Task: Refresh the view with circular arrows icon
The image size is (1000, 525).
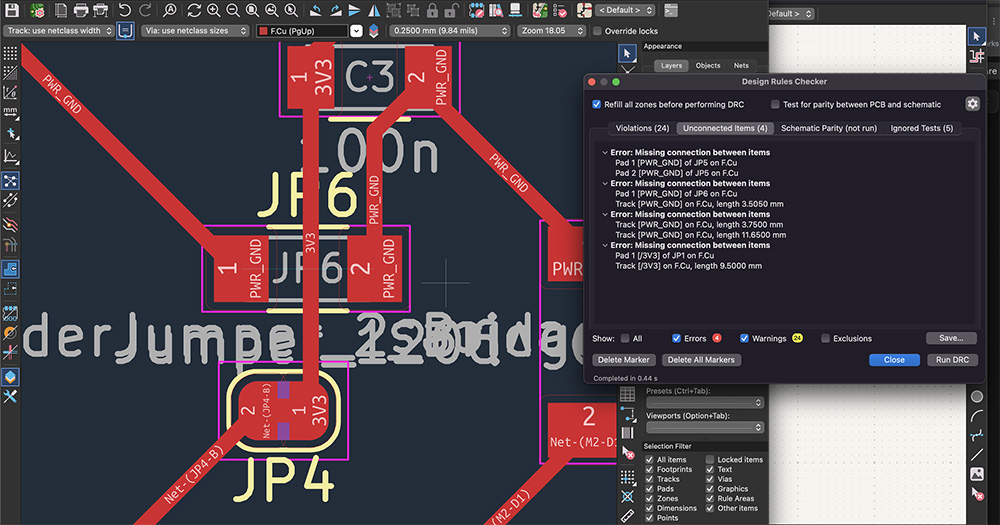Action: [194, 10]
